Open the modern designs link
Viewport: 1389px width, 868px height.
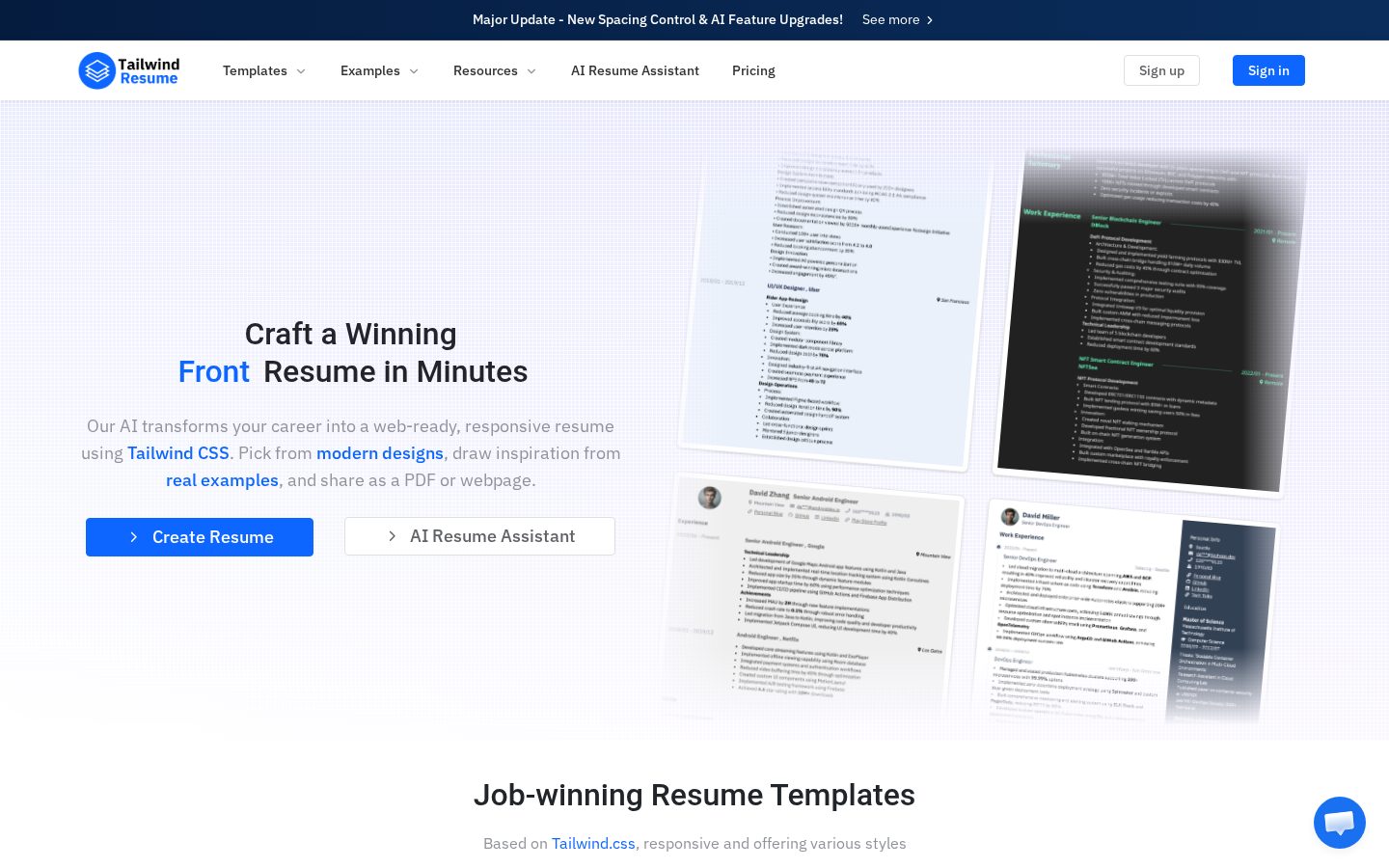pos(380,453)
